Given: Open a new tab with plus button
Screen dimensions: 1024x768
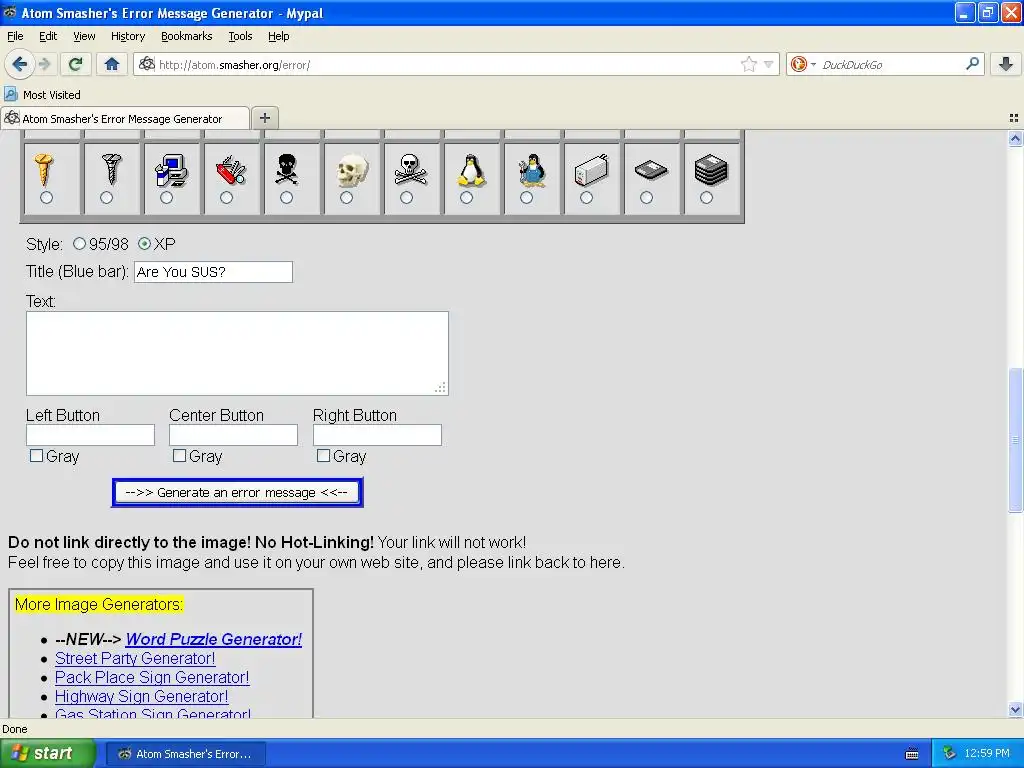Looking at the screenshot, I should (264, 118).
